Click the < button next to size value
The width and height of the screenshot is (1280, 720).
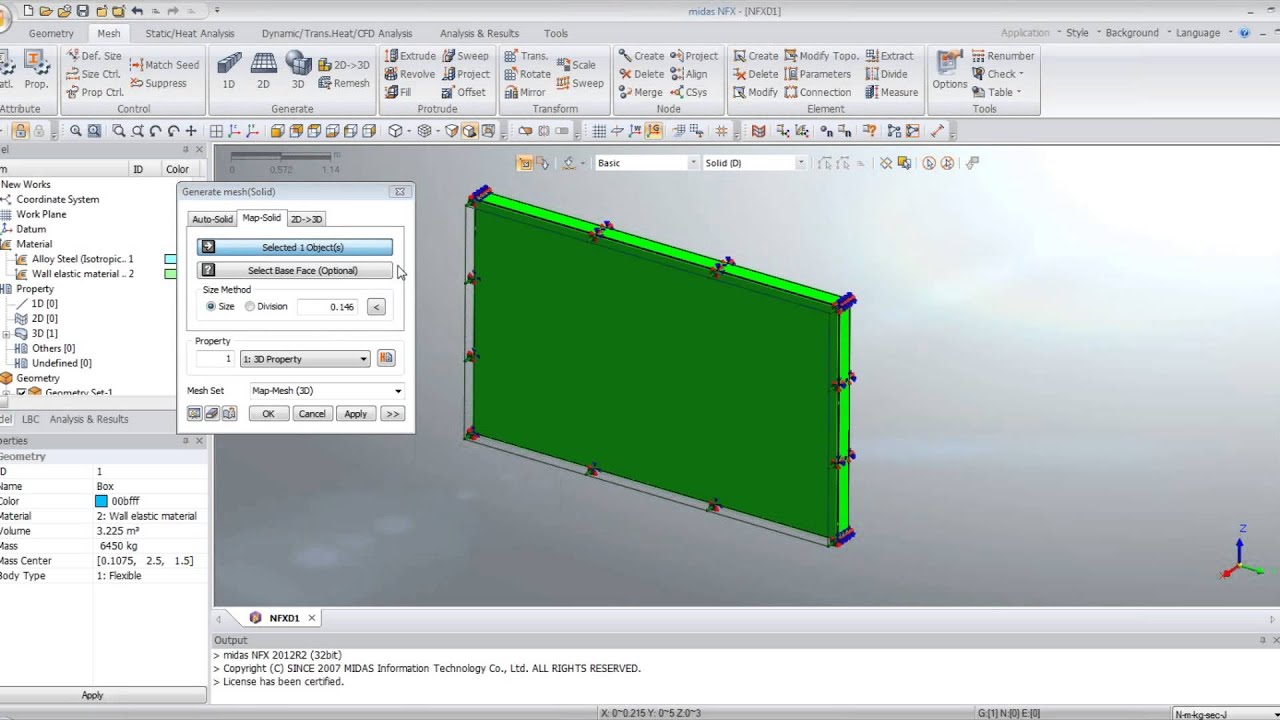pyautogui.click(x=376, y=307)
